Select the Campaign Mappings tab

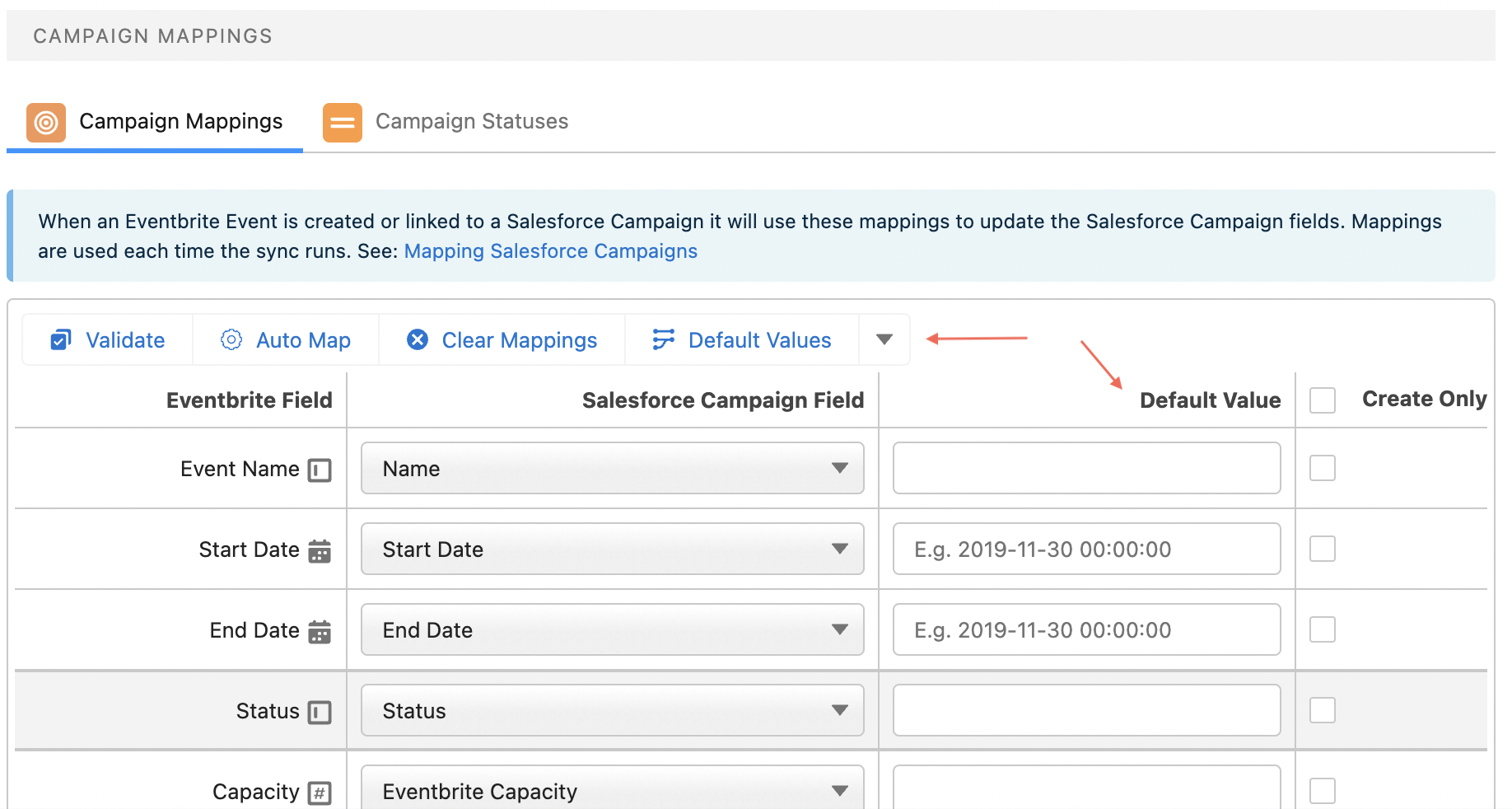pos(180,122)
